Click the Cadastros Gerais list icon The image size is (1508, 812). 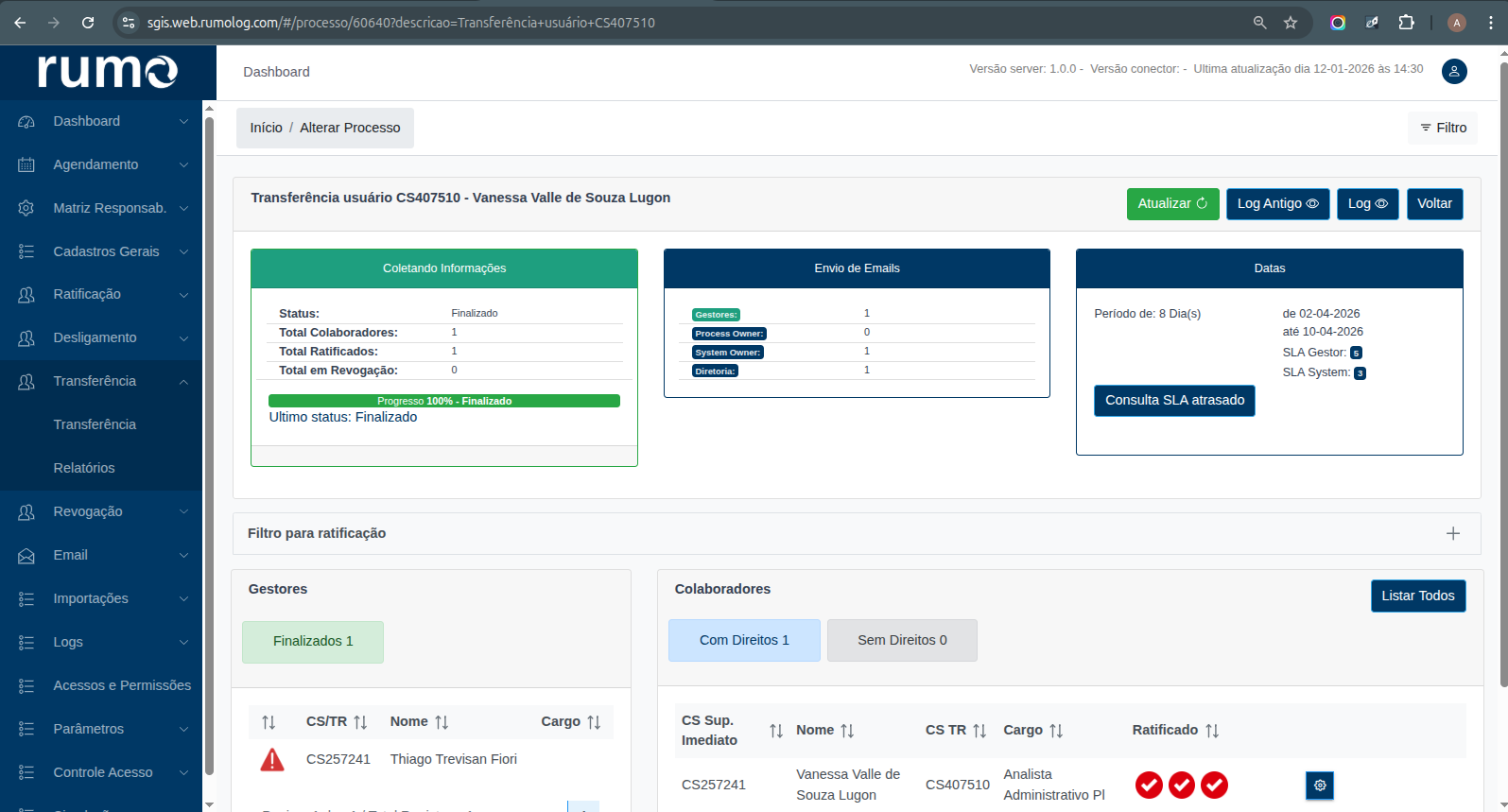click(26, 252)
